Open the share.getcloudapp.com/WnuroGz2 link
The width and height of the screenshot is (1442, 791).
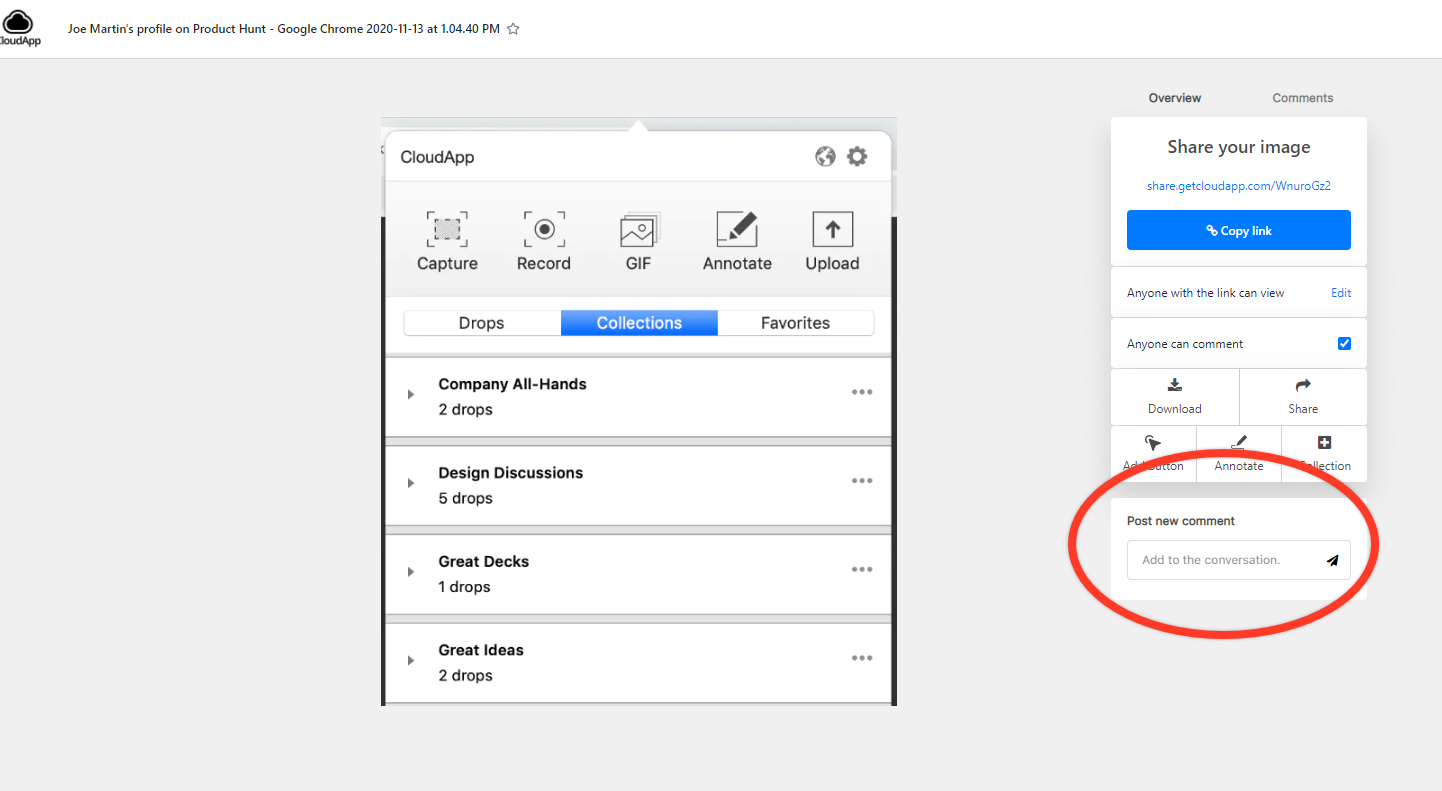click(1239, 185)
